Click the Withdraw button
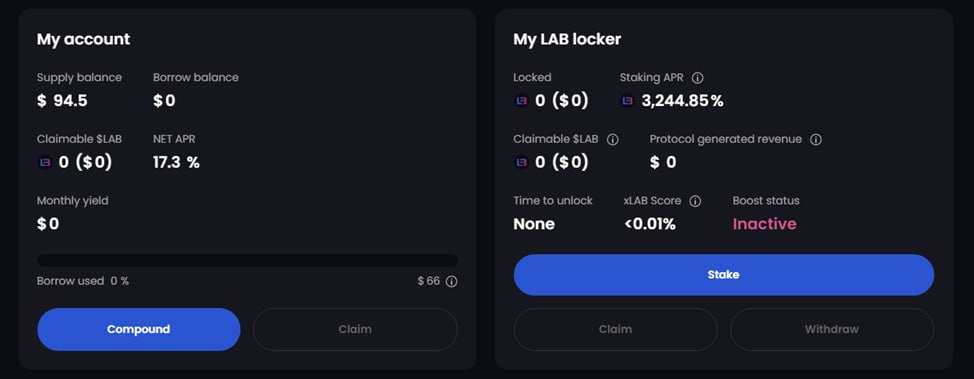The width and height of the screenshot is (974, 379). coord(832,329)
